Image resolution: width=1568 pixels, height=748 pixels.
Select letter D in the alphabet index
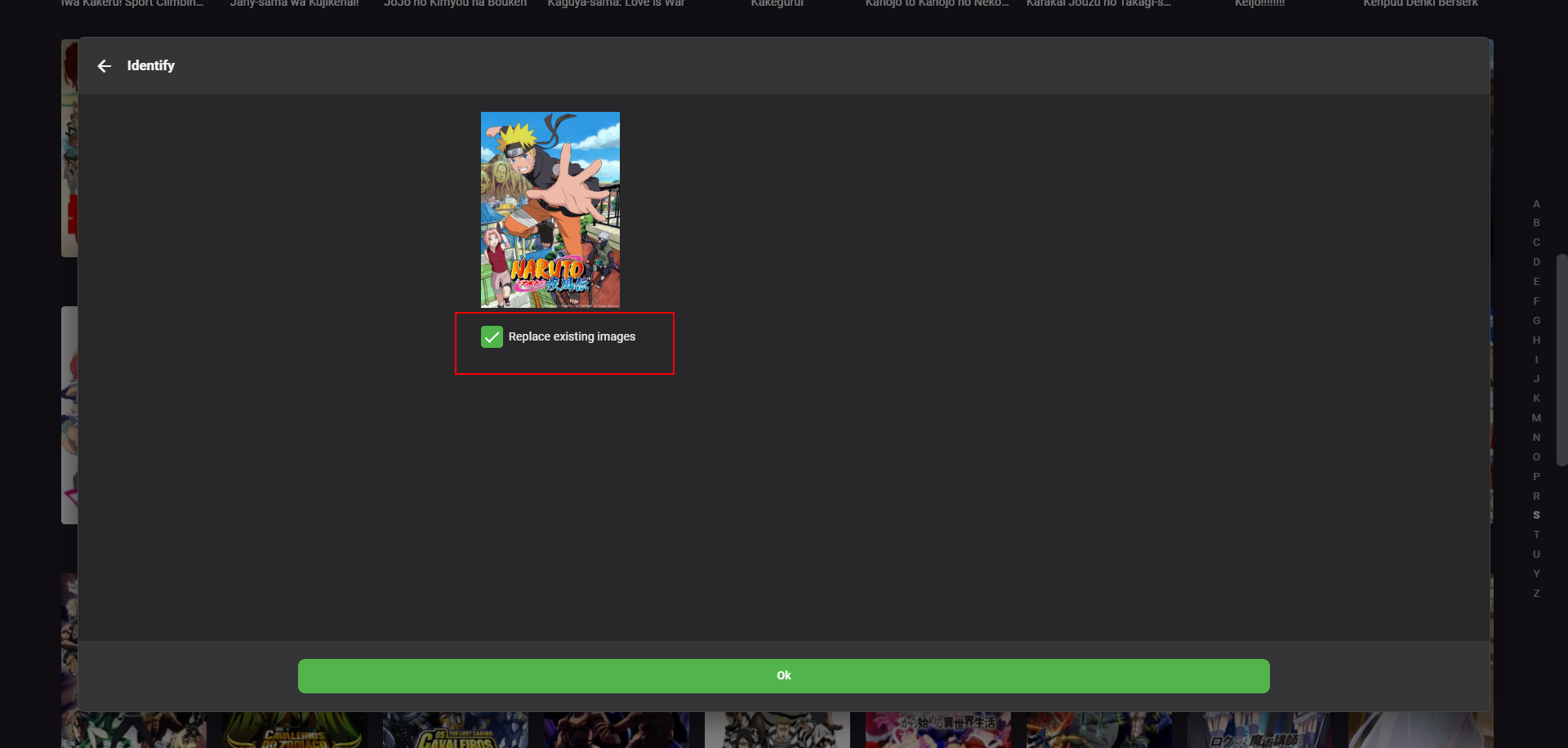(1536, 262)
